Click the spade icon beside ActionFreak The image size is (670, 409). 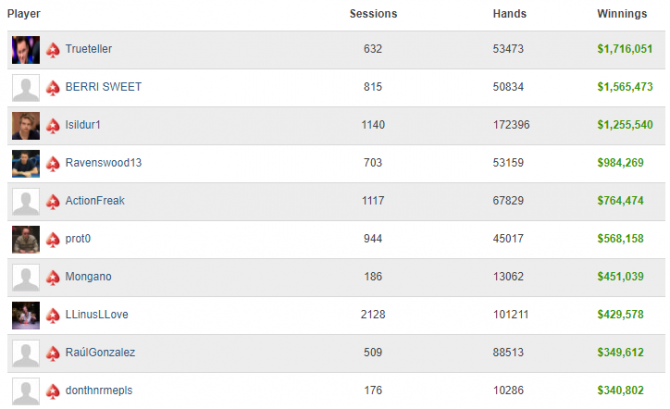pos(53,202)
